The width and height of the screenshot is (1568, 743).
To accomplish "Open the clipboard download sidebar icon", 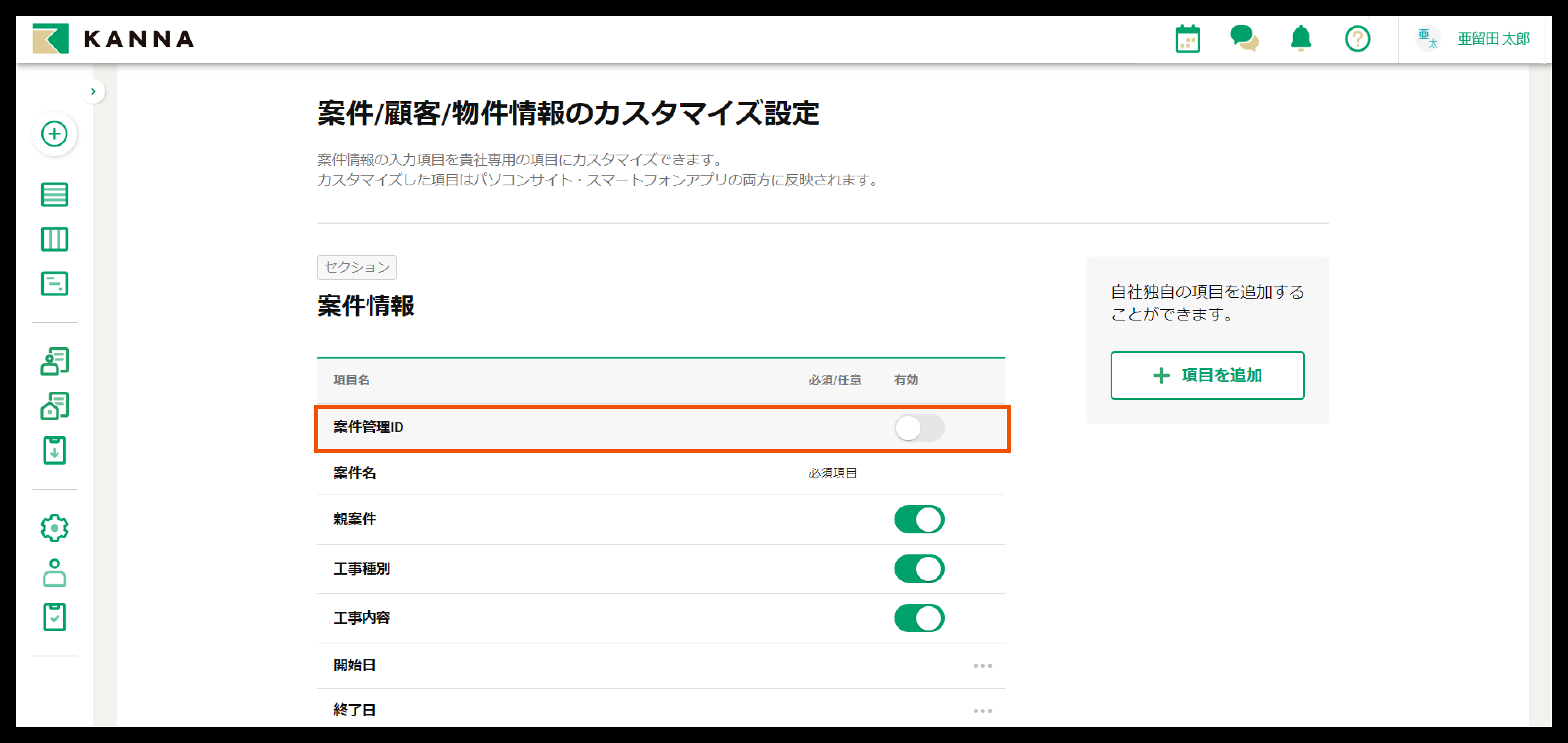I will [x=54, y=450].
